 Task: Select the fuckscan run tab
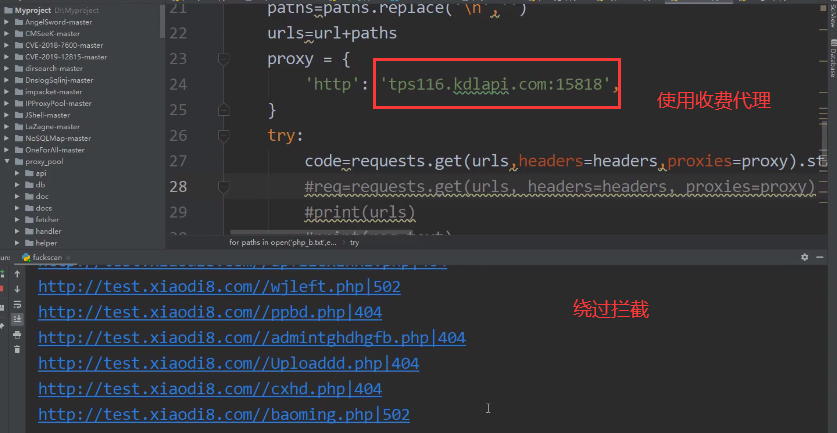point(44,257)
